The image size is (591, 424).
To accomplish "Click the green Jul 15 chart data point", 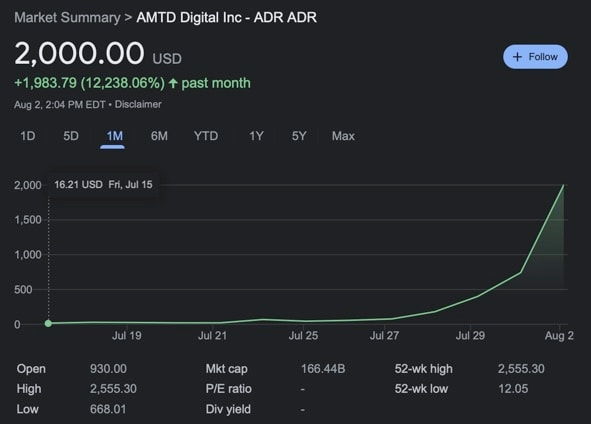I will tap(48, 323).
